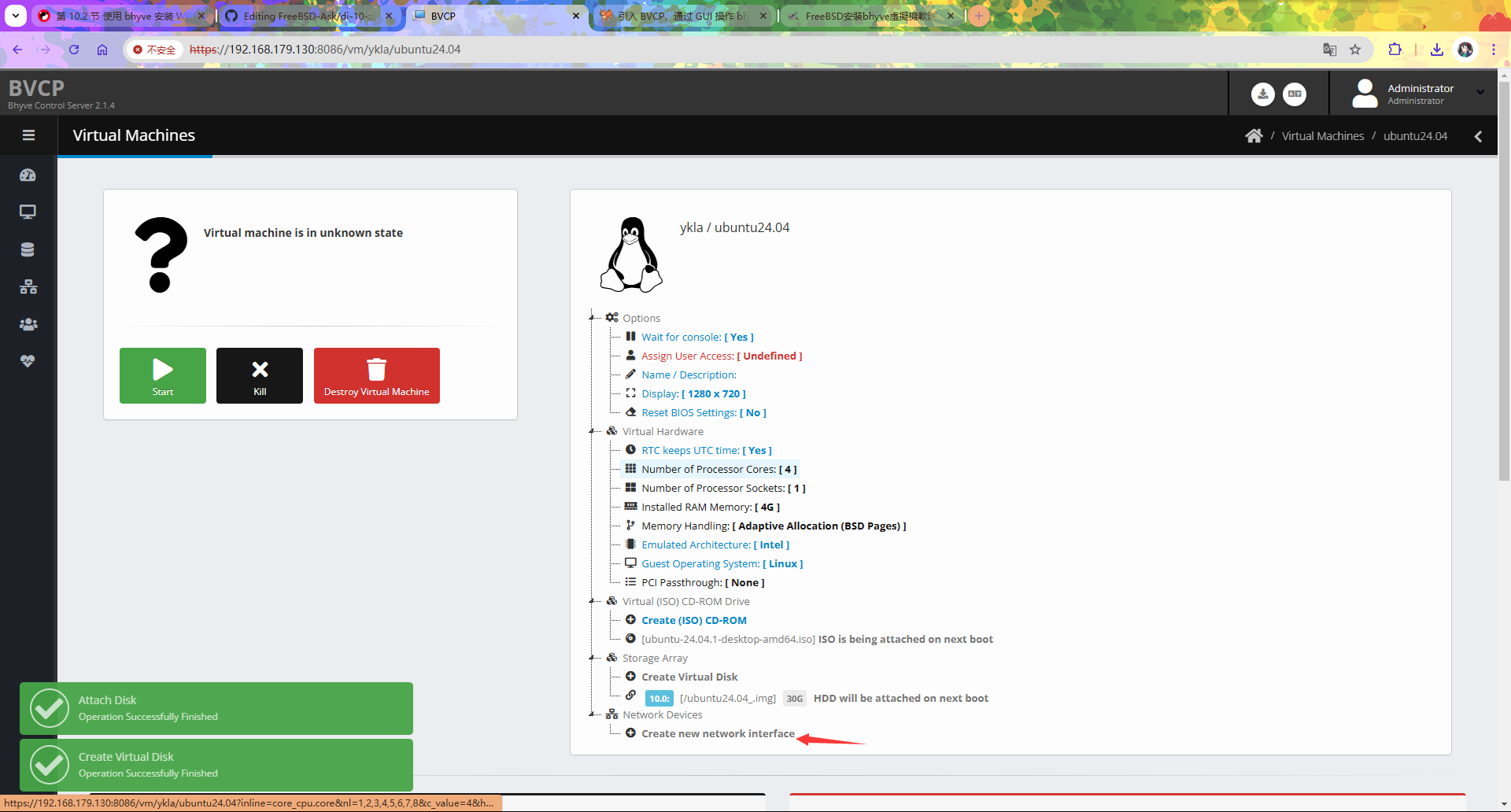Open the network sidebar icon

point(28,286)
